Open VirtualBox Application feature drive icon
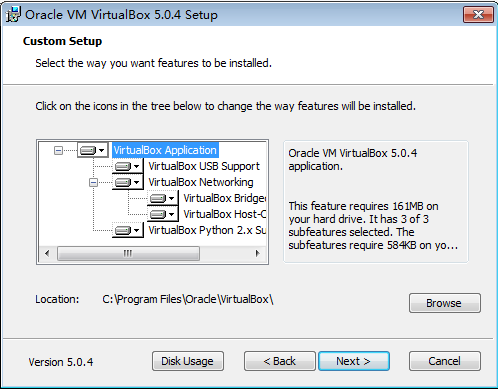The height and width of the screenshot is (389, 498). (92, 150)
